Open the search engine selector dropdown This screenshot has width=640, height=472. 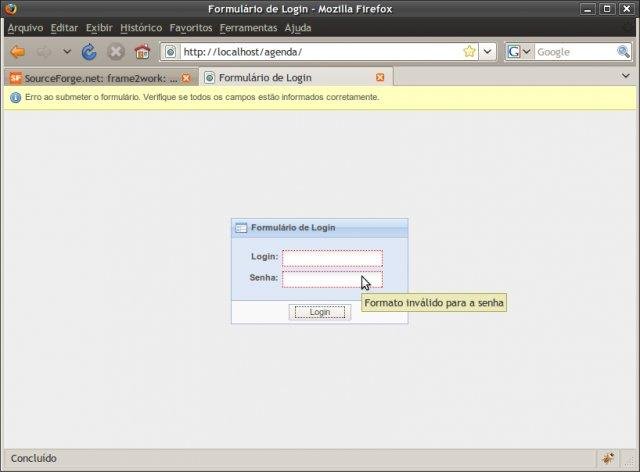[519, 52]
